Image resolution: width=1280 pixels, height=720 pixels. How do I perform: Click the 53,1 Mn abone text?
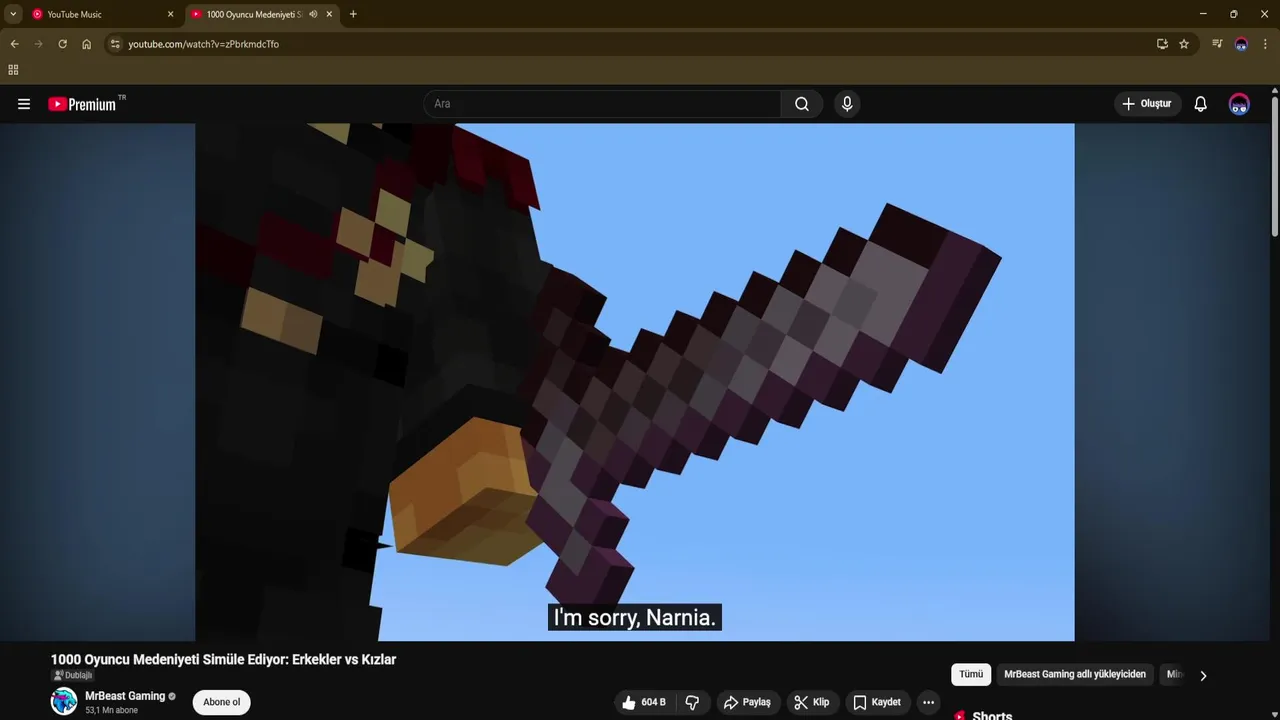coord(111,710)
